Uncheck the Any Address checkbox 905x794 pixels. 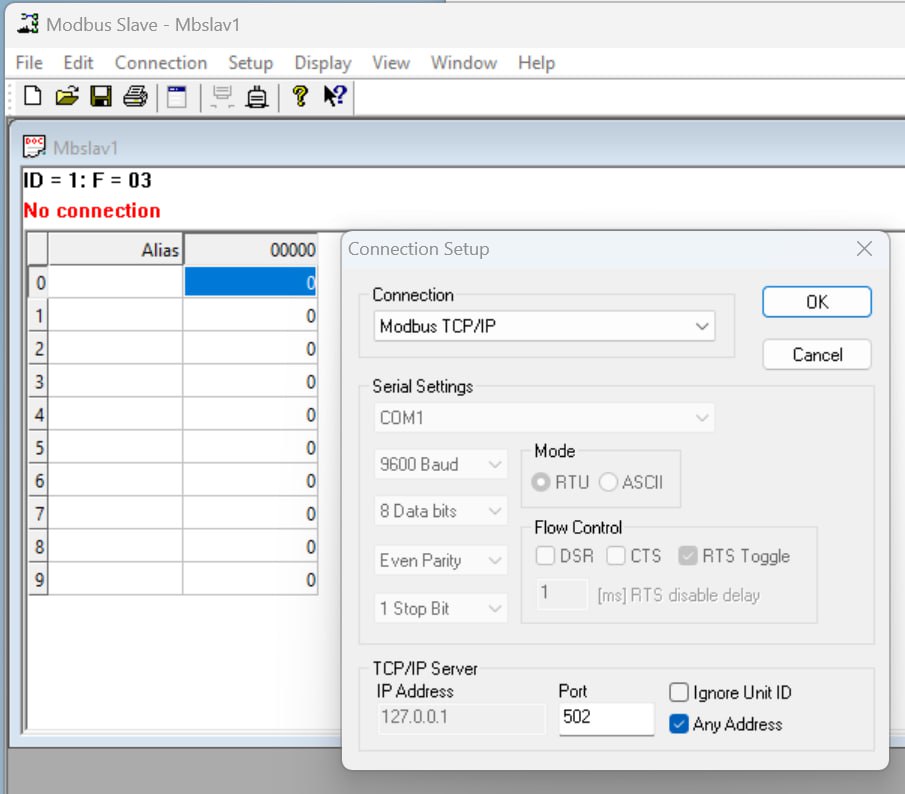[x=679, y=724]
